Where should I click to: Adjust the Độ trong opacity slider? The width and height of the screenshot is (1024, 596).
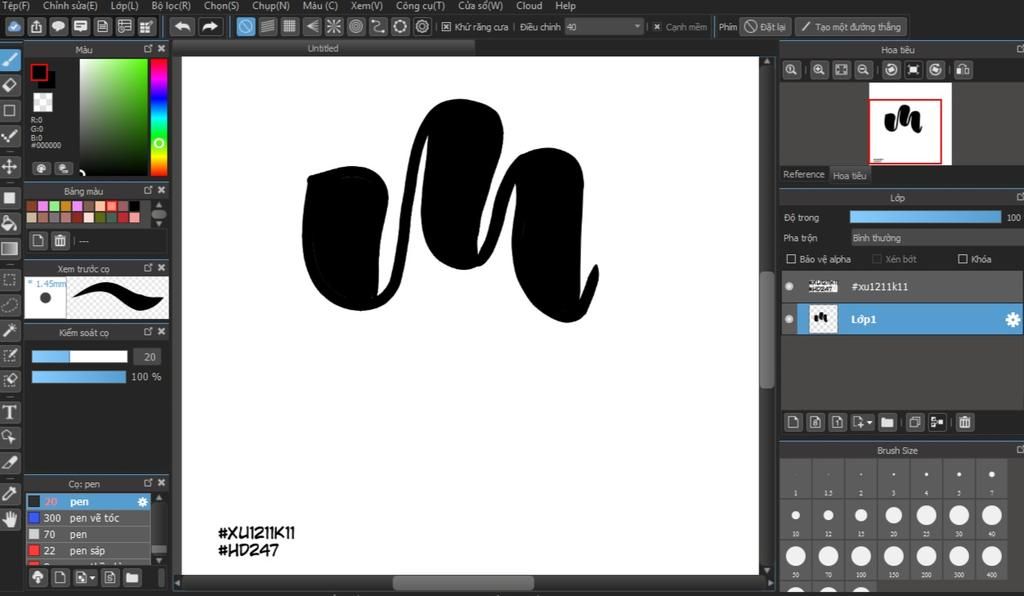(925, 217)
